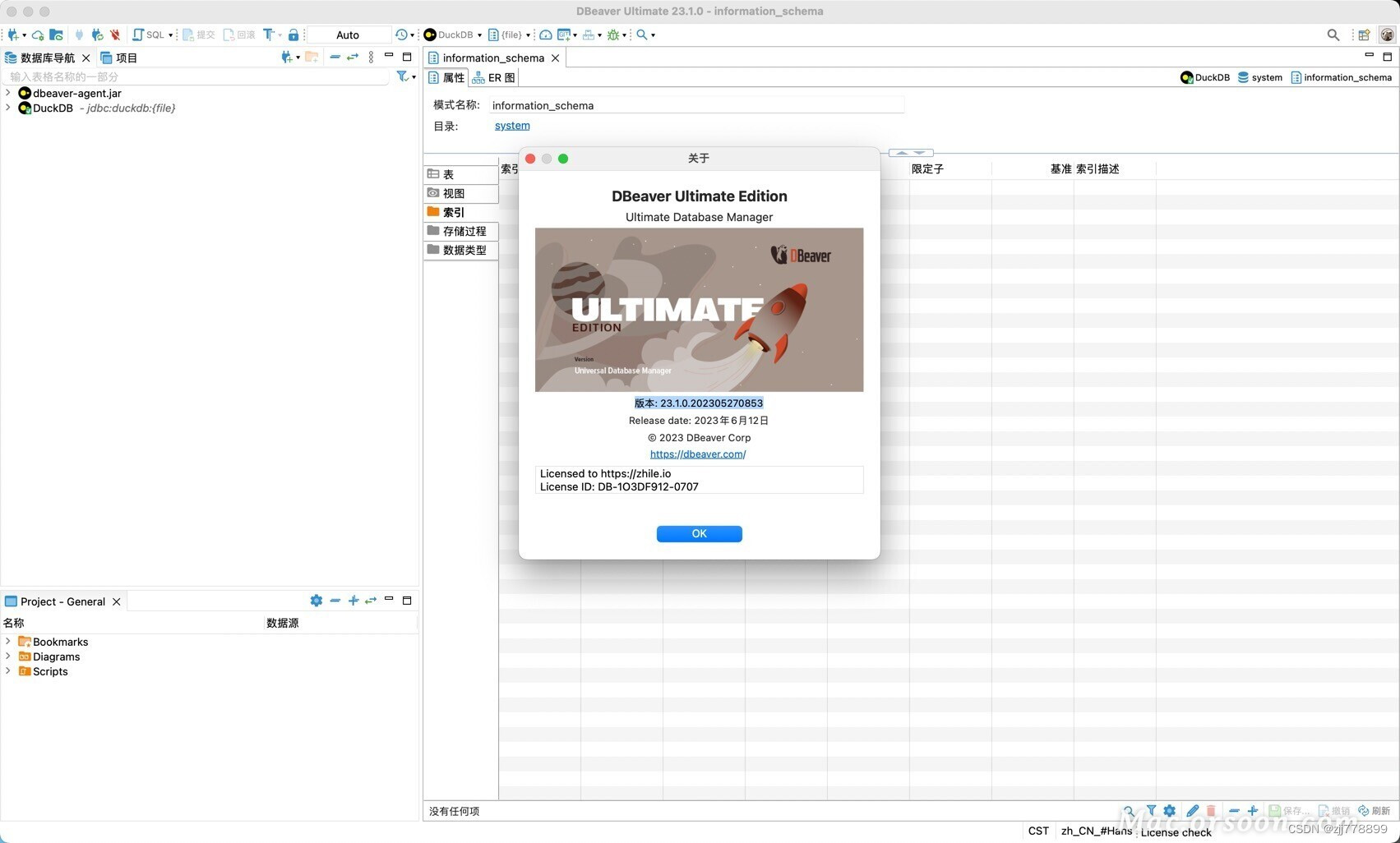Click the navigator new connection plug icon

point(287,57)
